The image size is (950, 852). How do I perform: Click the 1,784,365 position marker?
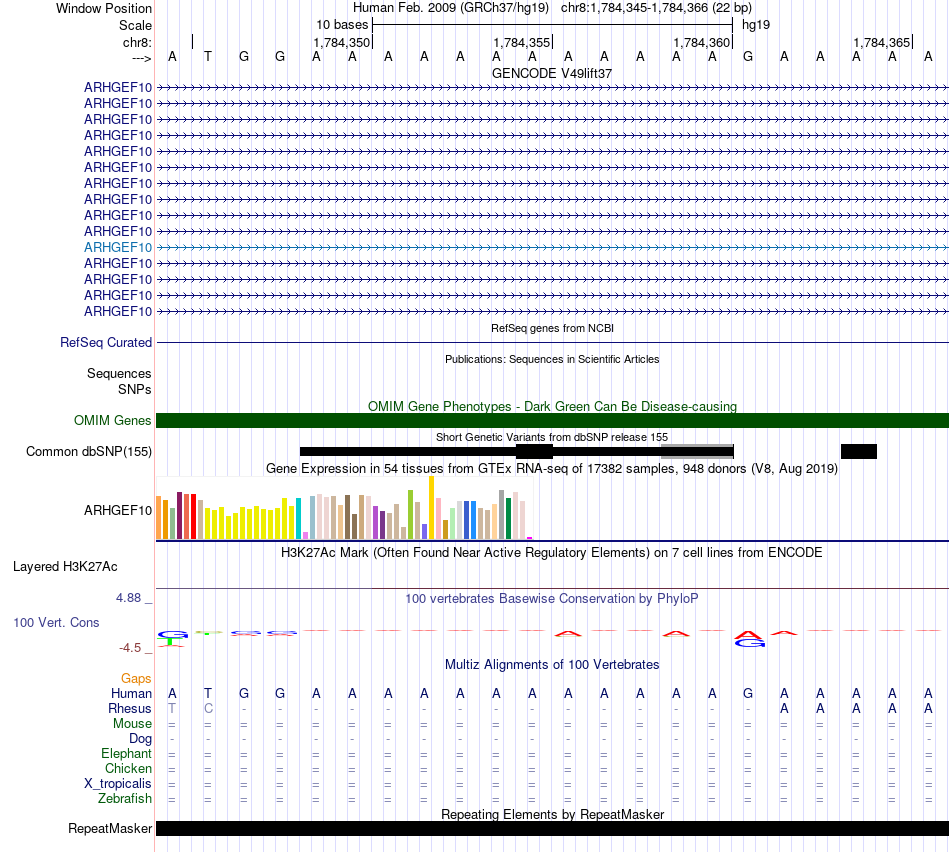pos(882,42)
